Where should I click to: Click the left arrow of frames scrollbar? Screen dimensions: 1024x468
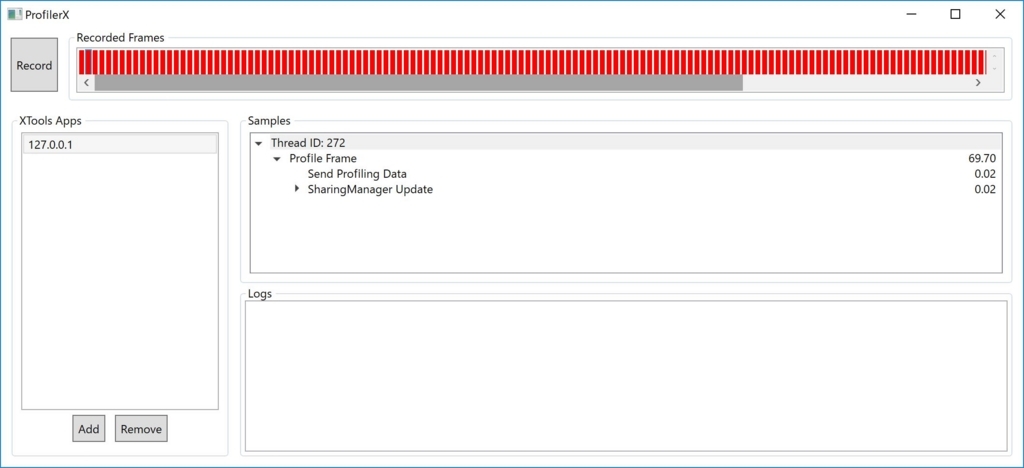[86, 83]
